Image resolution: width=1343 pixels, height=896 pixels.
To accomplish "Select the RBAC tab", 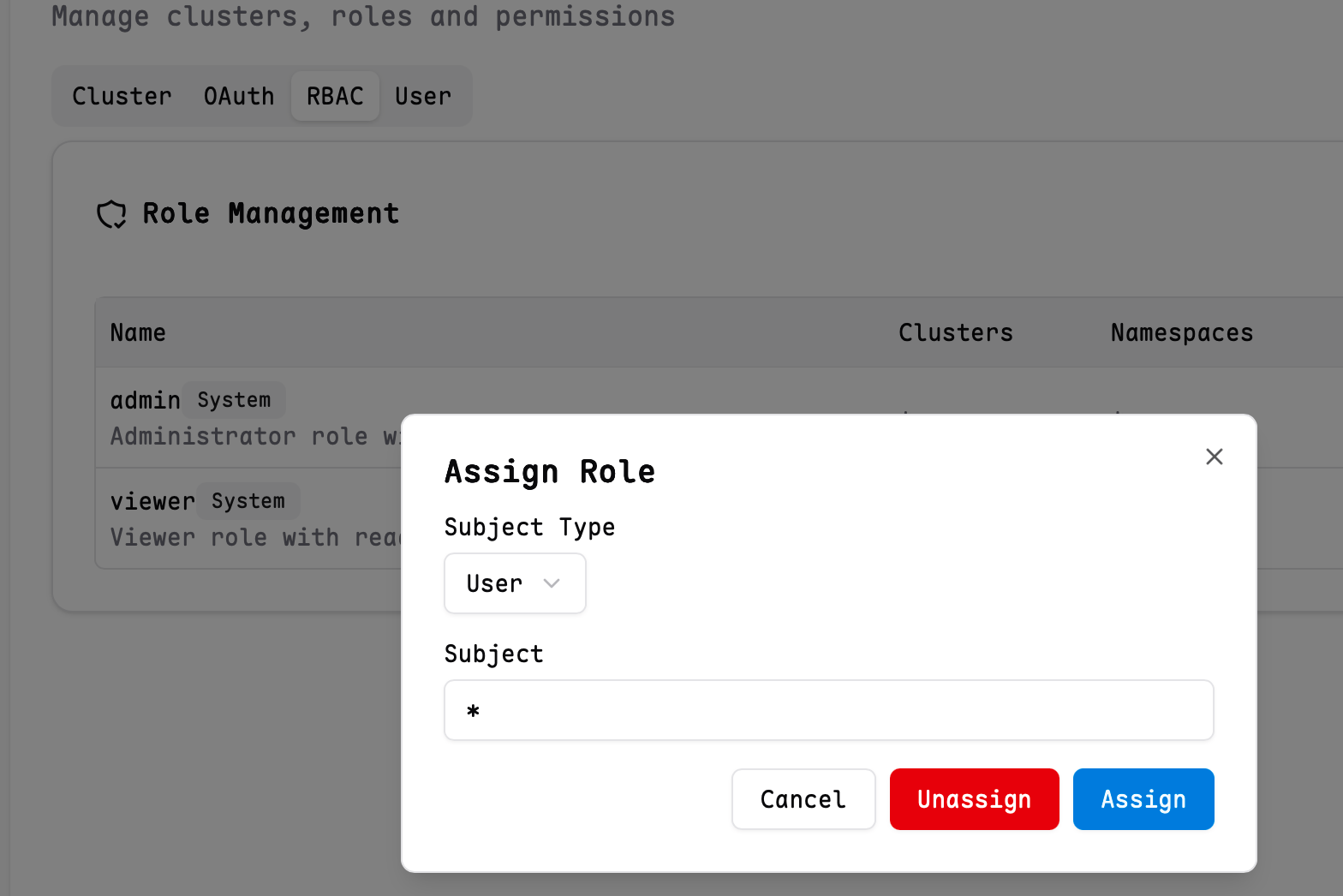I will tap(335, 96).
